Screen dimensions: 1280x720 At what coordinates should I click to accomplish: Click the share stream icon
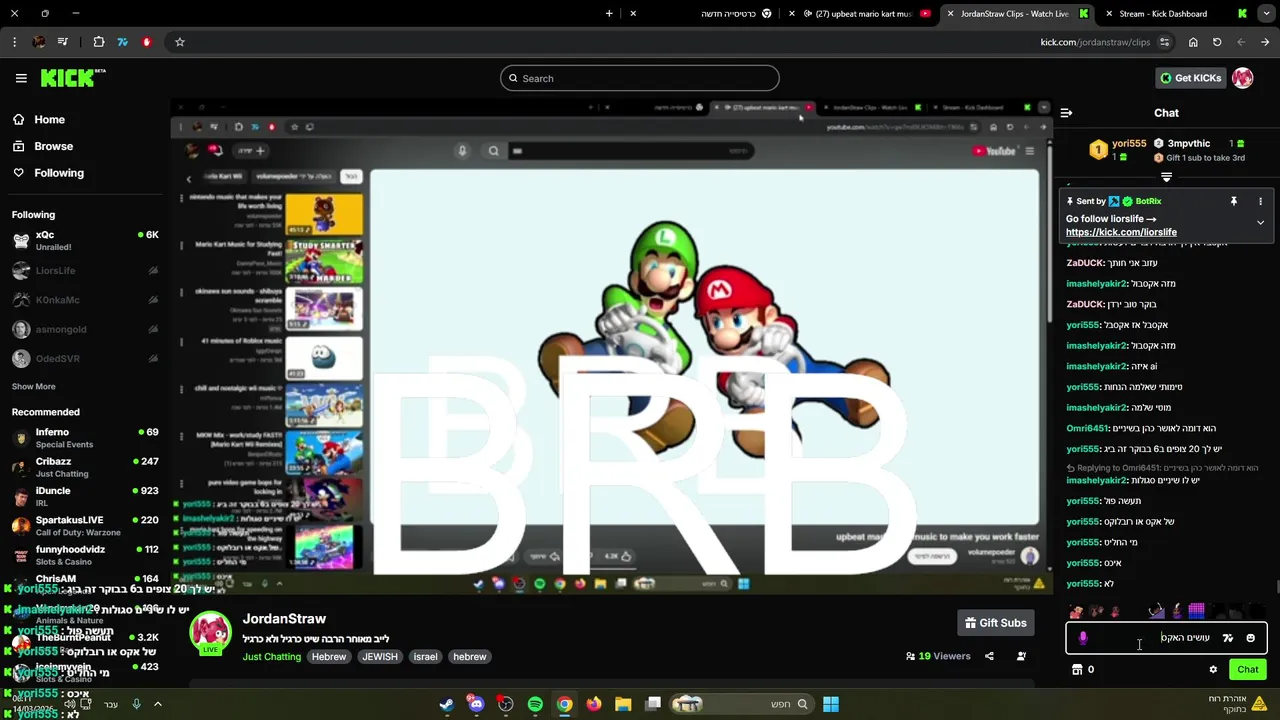pos(989,656)
